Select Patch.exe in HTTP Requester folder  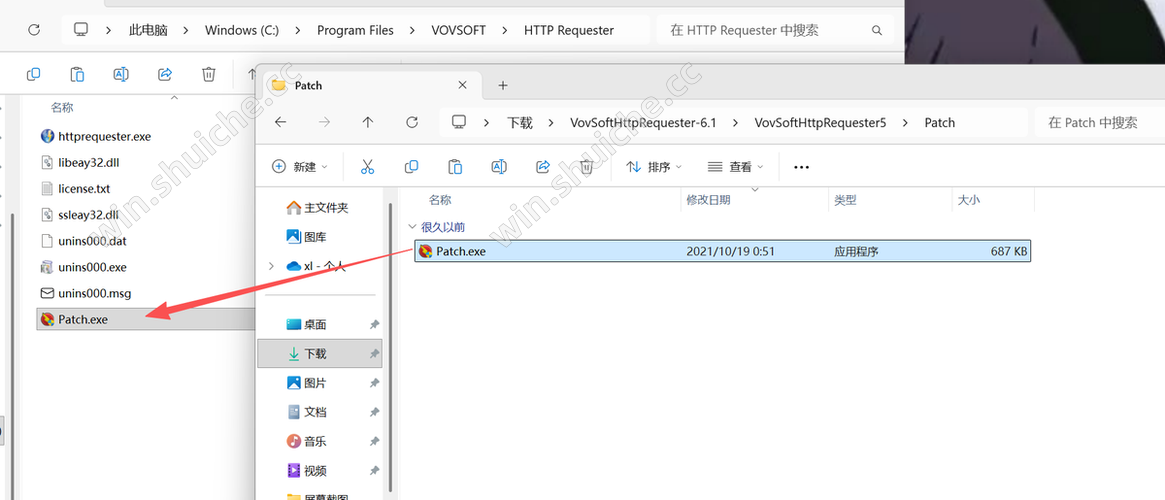[146, 319]
